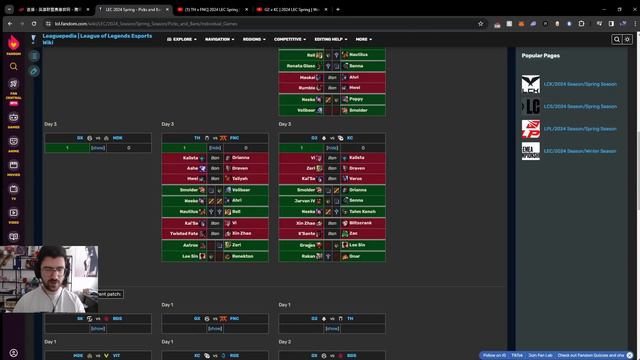The width and height of the screenshot is (640, 360).
Task: Open the Movies section in the Fandom sidebar
Action: pyautogui.click(x=13, y=165)
